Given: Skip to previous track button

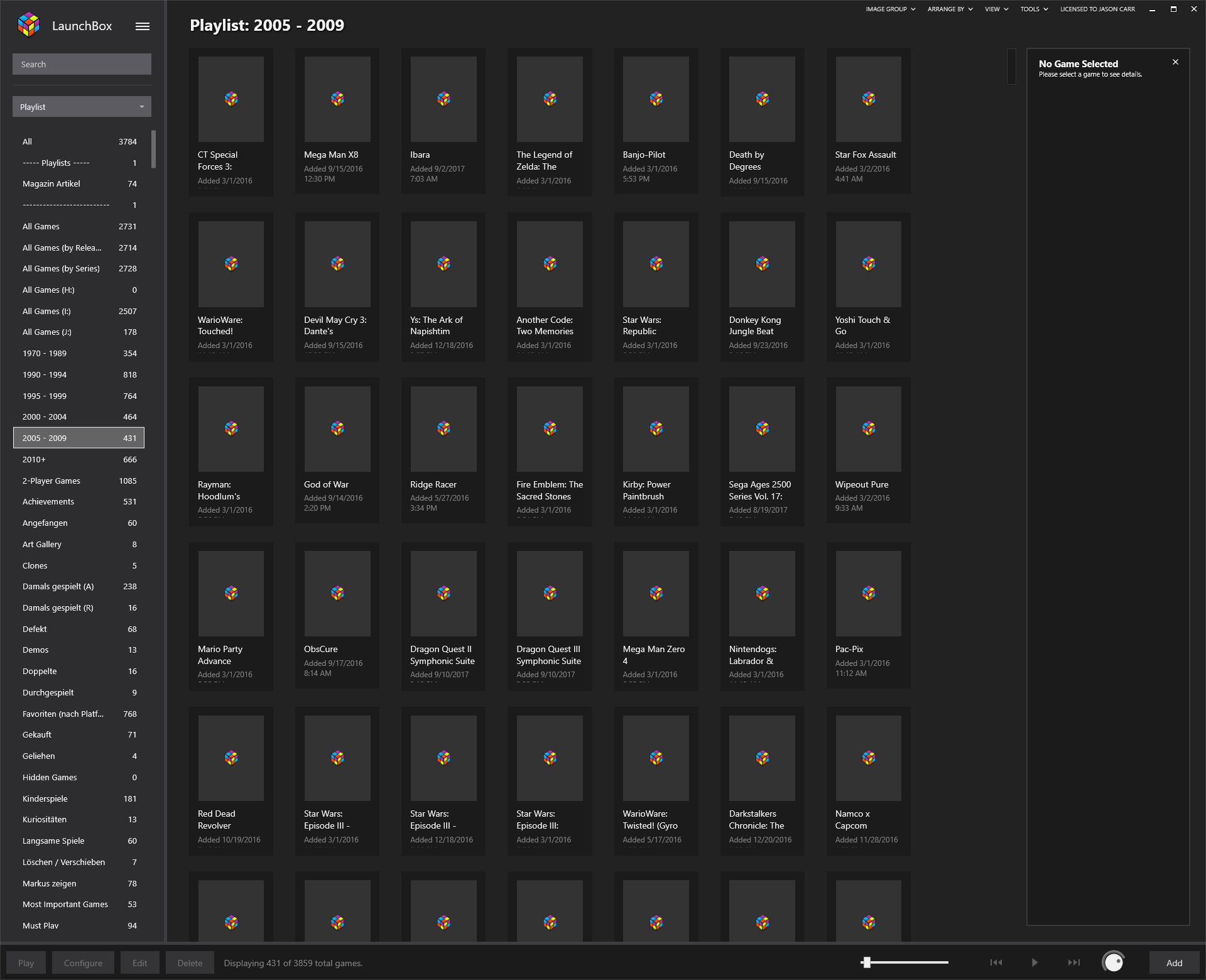Looking at the screenshot, I should pos(996,962).
